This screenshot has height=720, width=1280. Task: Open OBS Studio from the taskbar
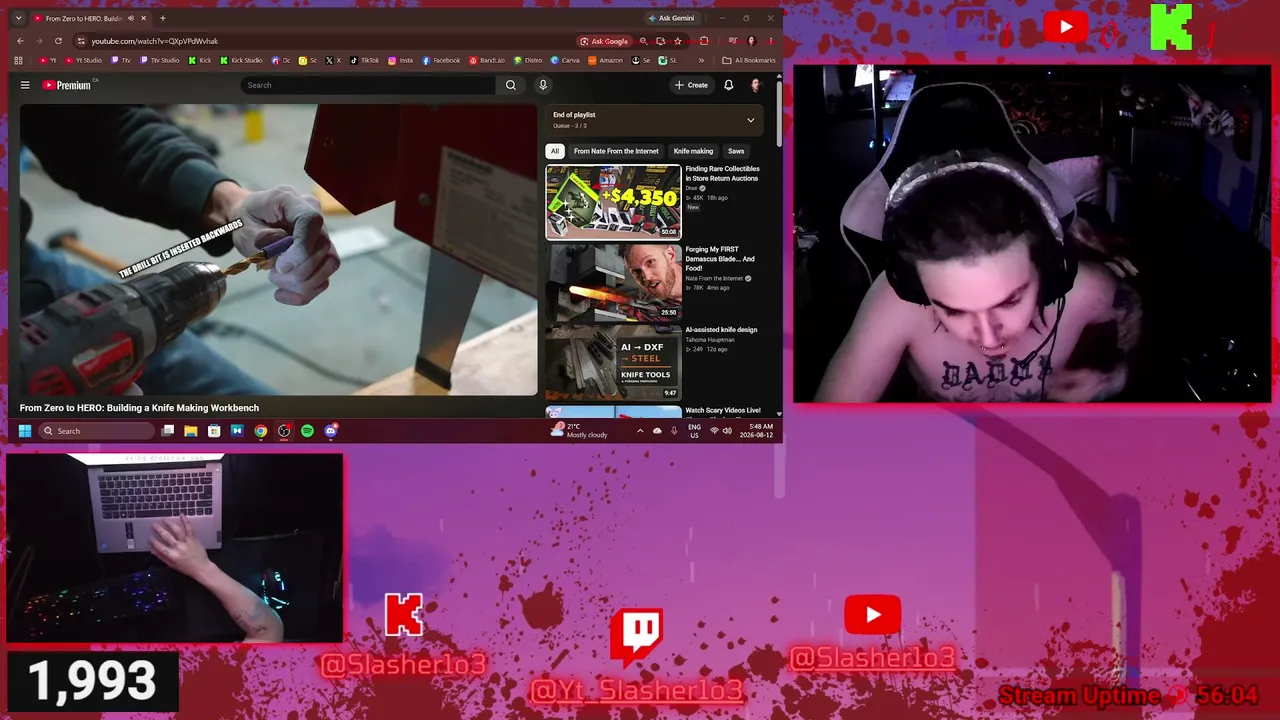coord(284,431)
